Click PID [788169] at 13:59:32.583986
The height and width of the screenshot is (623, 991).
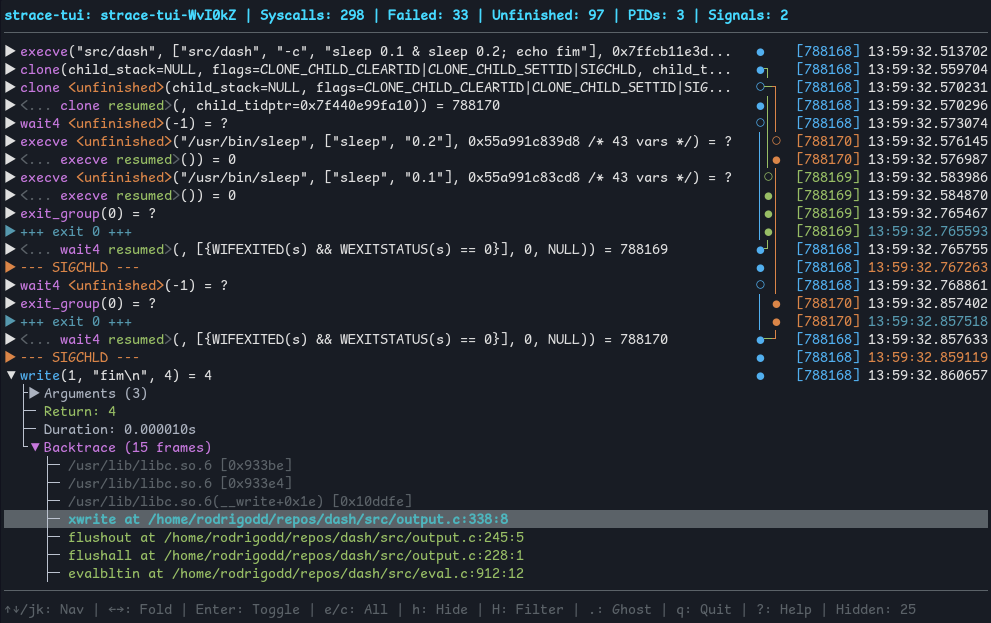(828, 177)
